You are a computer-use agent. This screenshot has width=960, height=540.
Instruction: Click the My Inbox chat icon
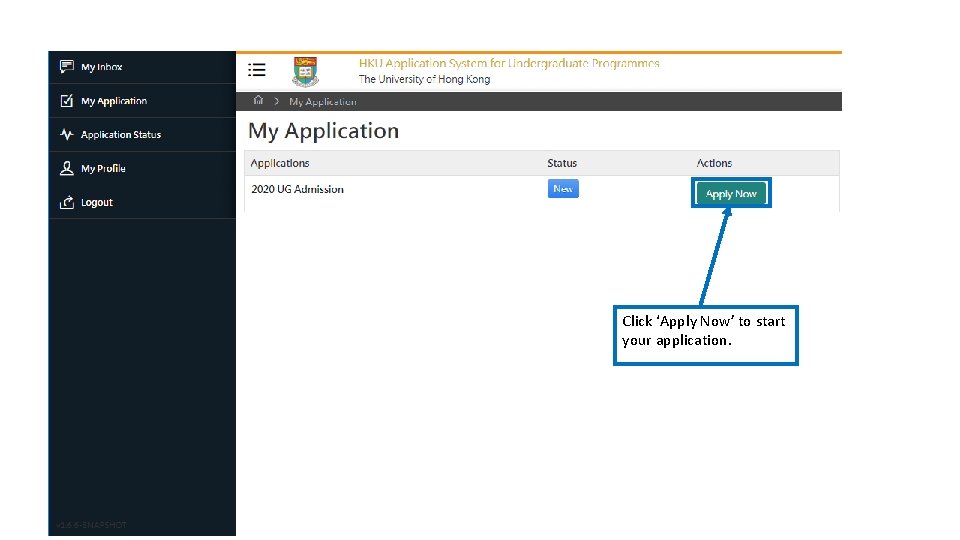pos(67,66)
